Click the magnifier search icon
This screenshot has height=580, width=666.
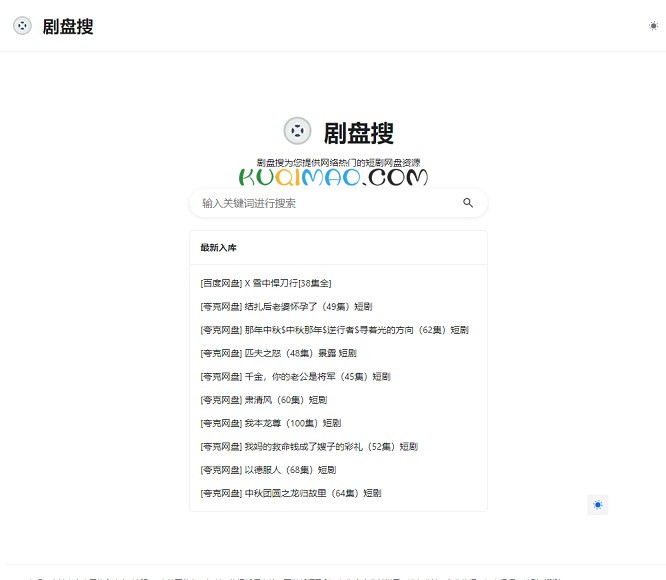[468, 203]
